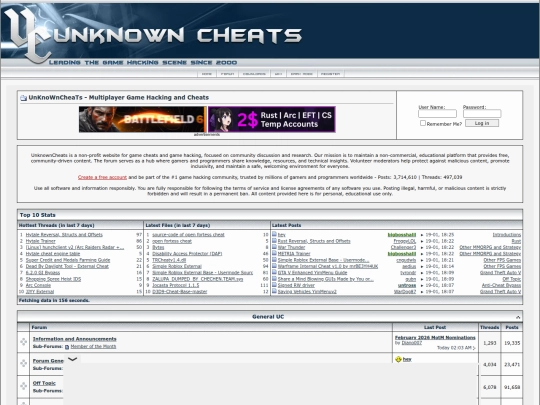540x405 pixels.
Task: Open Super Credit and Medals Farming Guide
Action: [x=68, y=260]
